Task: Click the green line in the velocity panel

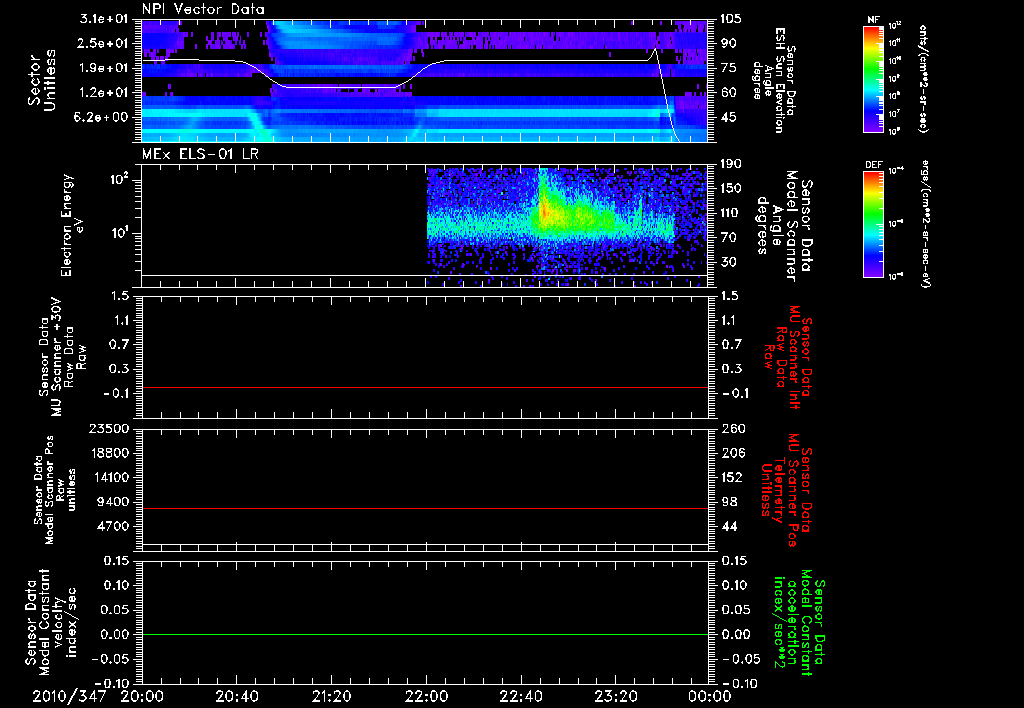Action: pos(425,634)
